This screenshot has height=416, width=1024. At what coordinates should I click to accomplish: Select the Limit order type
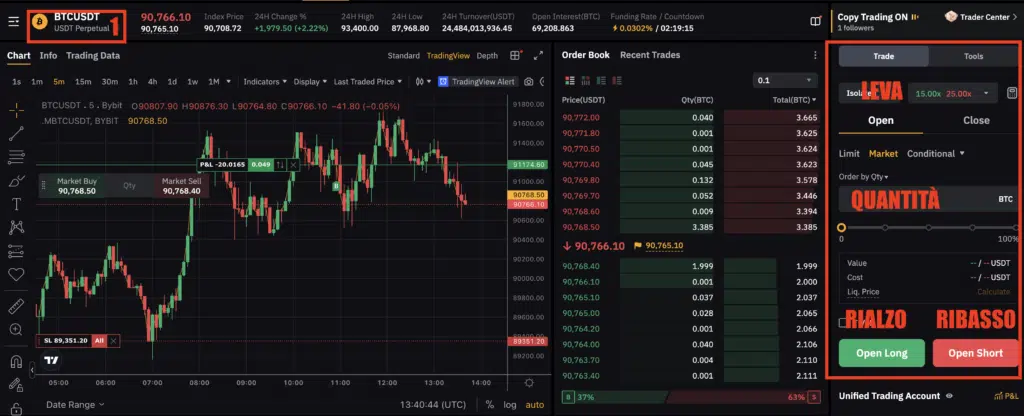[849, 153]
